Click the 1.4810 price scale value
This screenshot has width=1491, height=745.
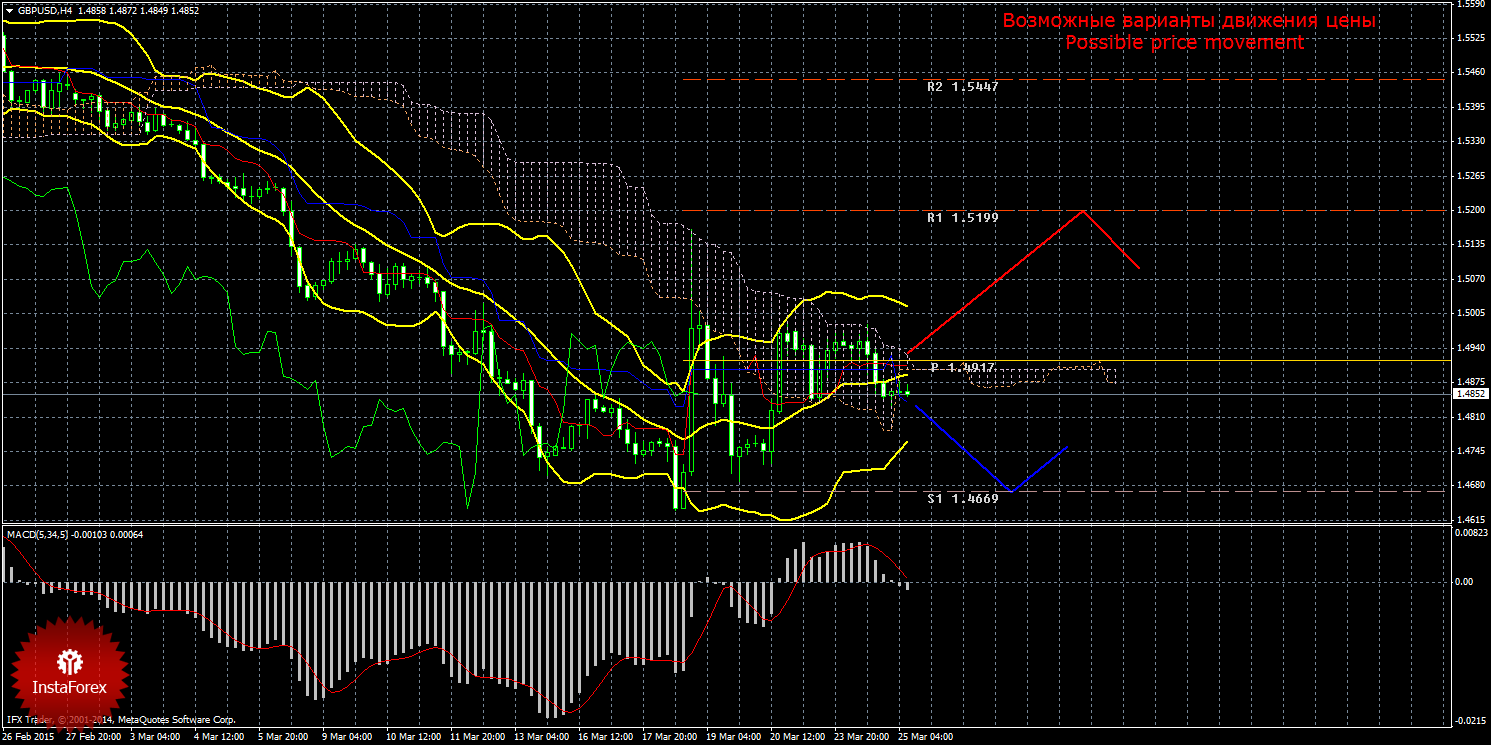1470,417
